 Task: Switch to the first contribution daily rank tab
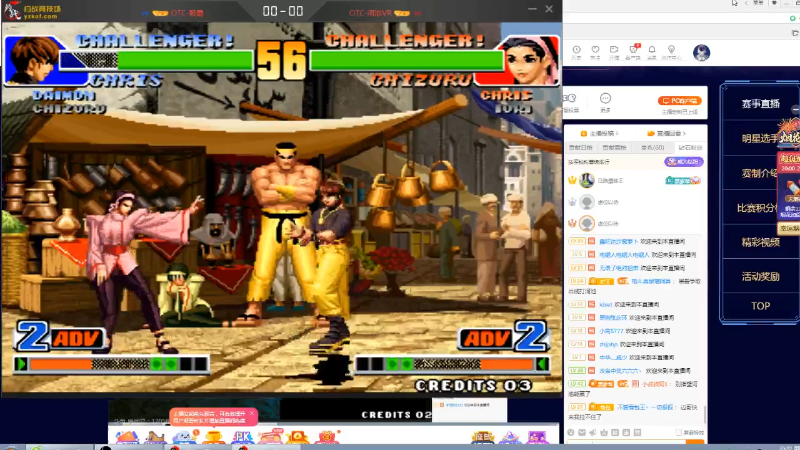581,147
